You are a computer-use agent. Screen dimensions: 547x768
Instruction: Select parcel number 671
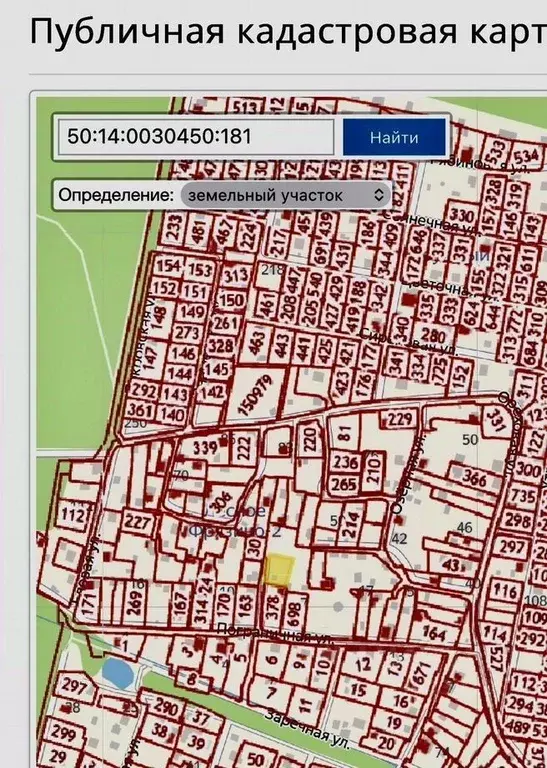[x=423, y=674]
